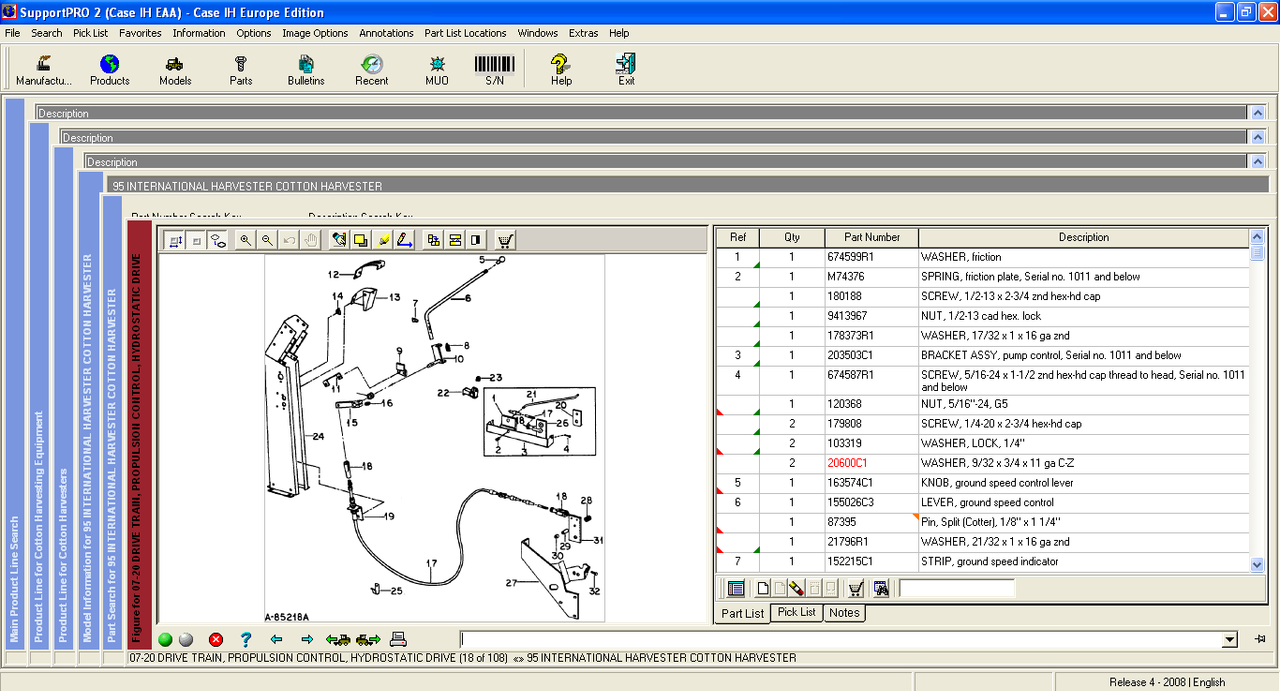Viewport: 1280px width, 691px height.
Task: Select the yellow sticky note annotation tool
Action: 361,240
